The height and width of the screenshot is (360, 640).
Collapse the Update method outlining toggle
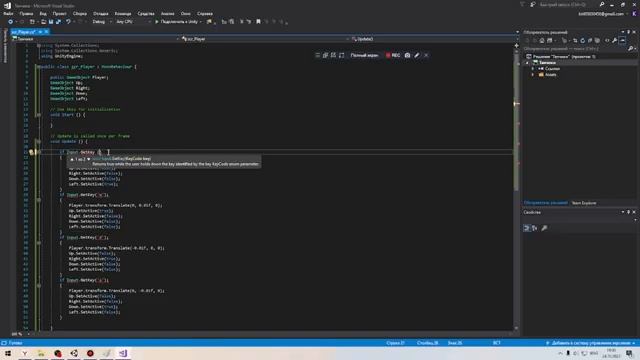[39, 142]
